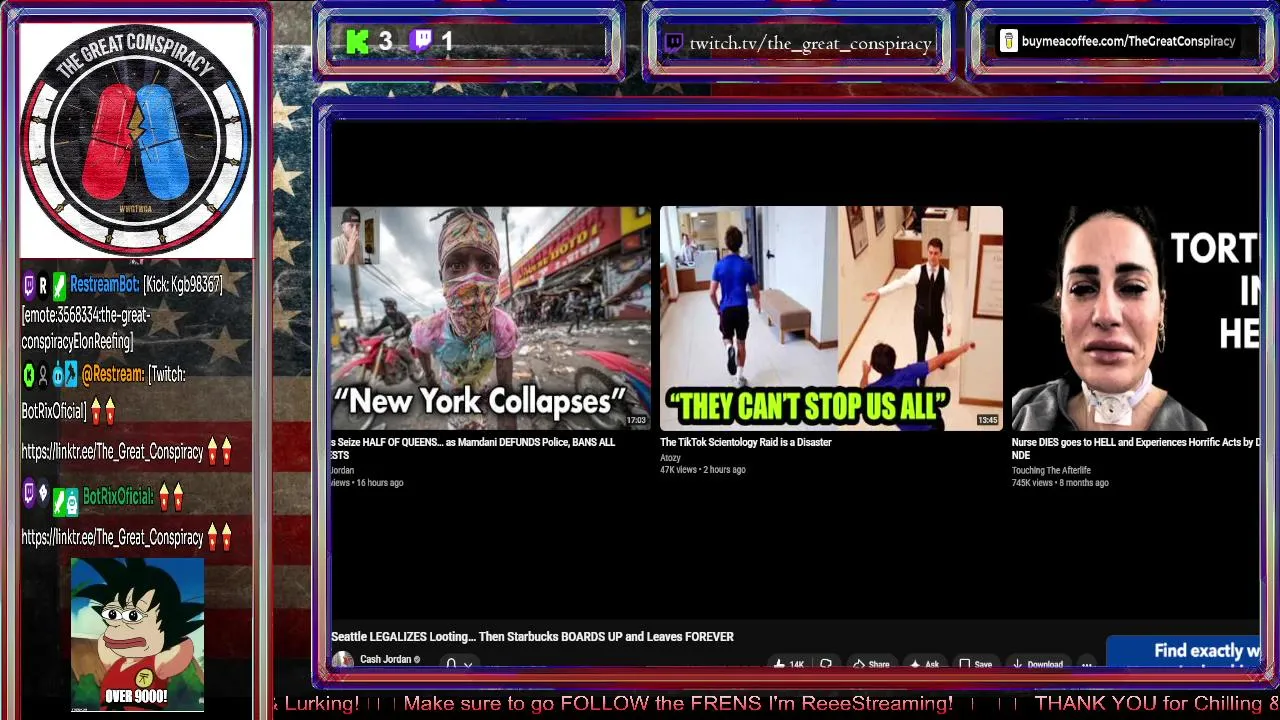Screen dimensions: 1280x720
Task: Click the Twitch logo in viewer counter
Action: [422, 41]
